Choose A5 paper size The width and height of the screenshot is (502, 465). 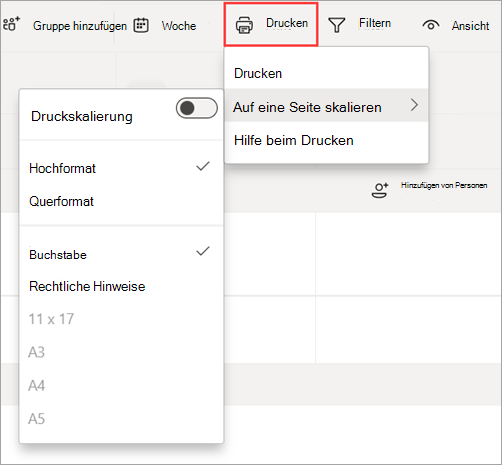pyautogui.click(x=121, y=419)
